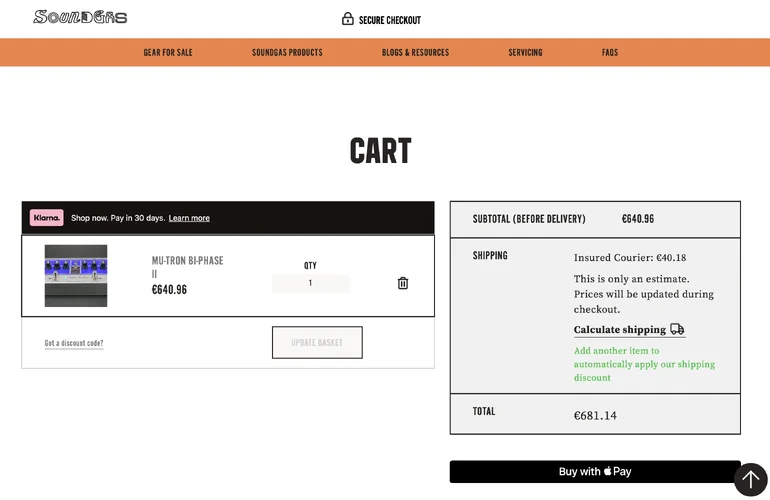Open the FAQs page
The image size is (770, 500).
(x=610, y=52)
